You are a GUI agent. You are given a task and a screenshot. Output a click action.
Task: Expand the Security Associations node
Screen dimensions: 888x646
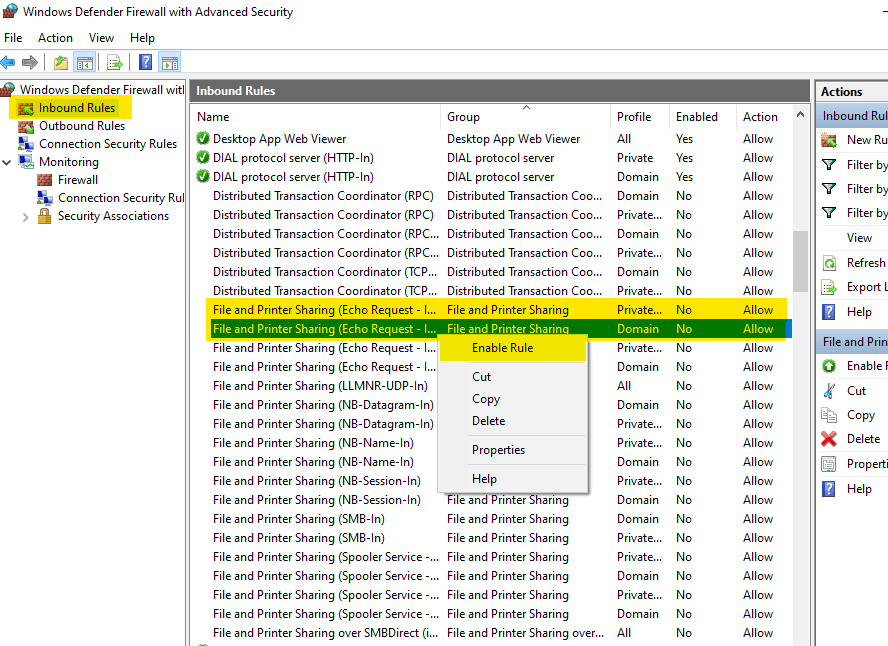coord(25,217)
